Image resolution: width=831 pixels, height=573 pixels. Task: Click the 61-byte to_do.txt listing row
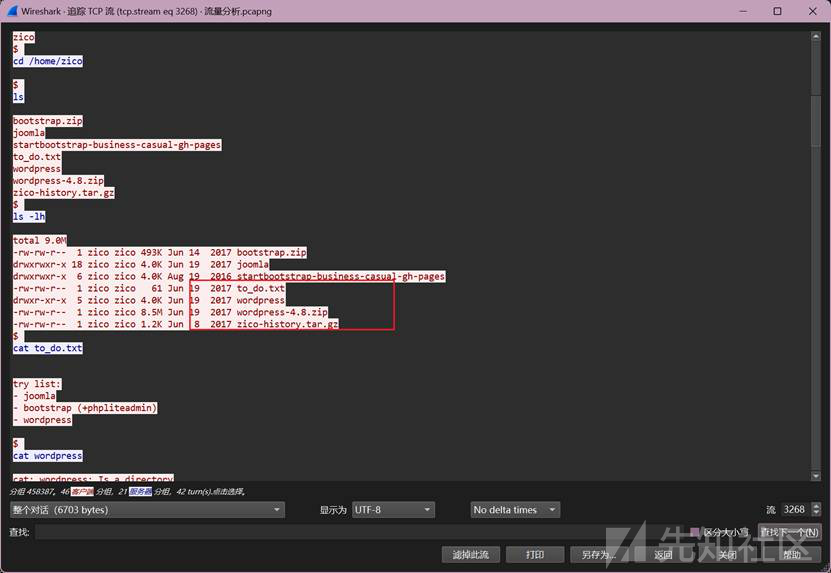coord(149,288)
